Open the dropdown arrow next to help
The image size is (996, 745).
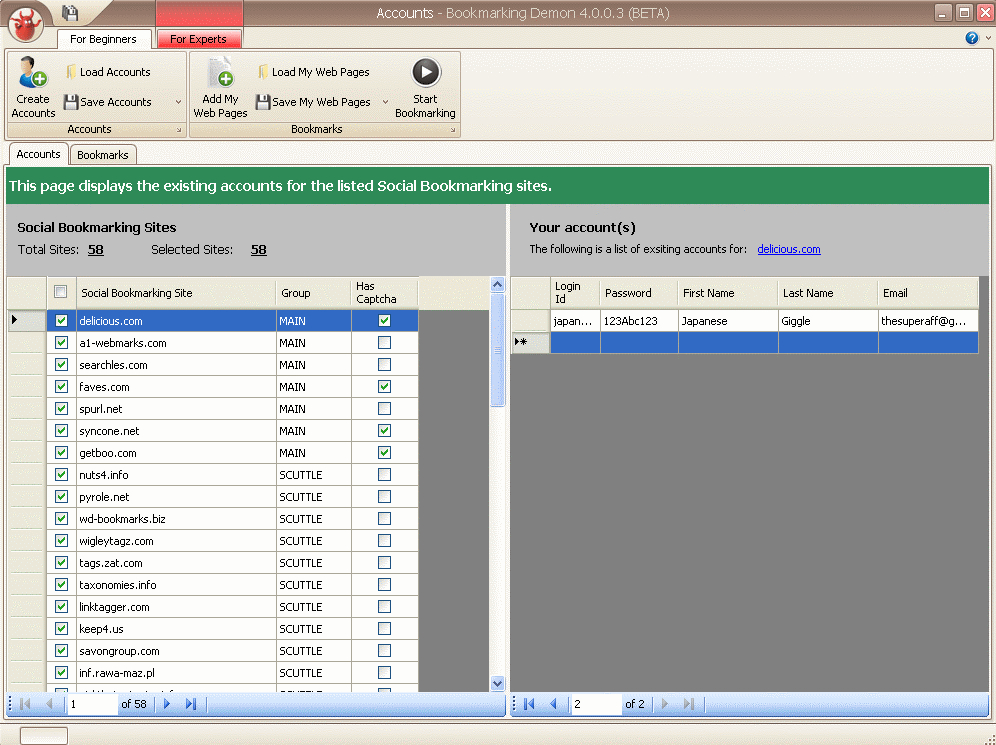coord(988,38)
